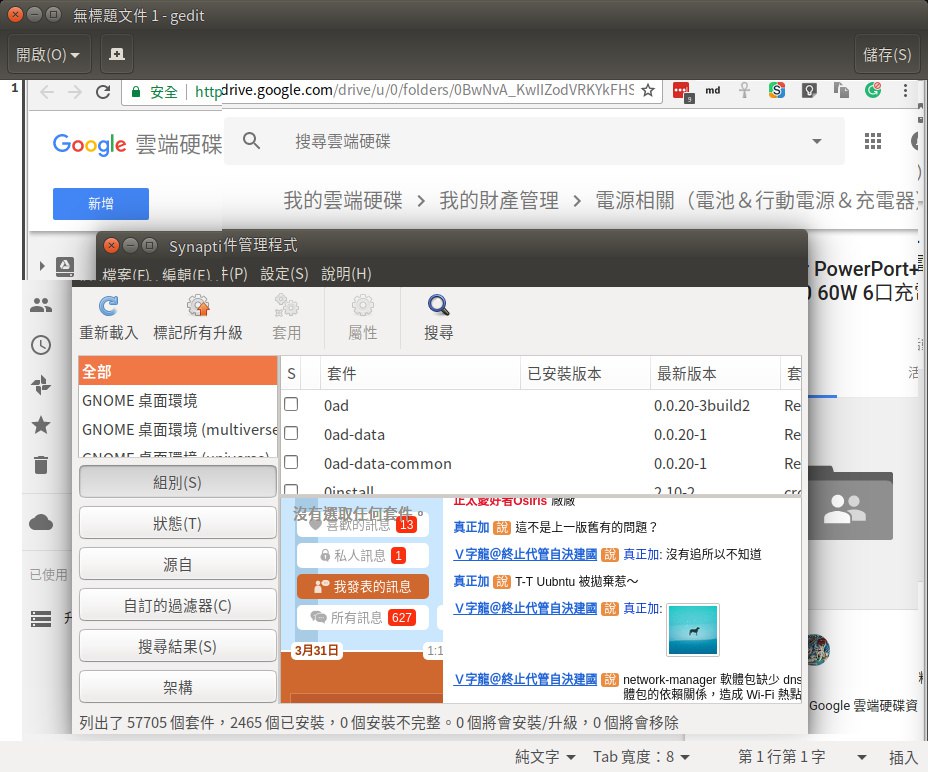Click Synaptic 源自 filter button

point(178,564)
